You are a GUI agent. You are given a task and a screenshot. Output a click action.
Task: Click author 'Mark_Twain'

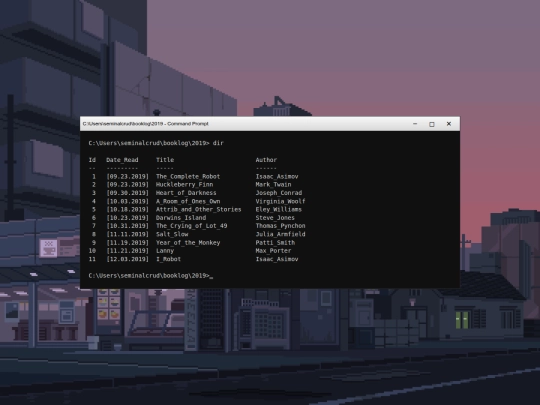coord(273,185)
